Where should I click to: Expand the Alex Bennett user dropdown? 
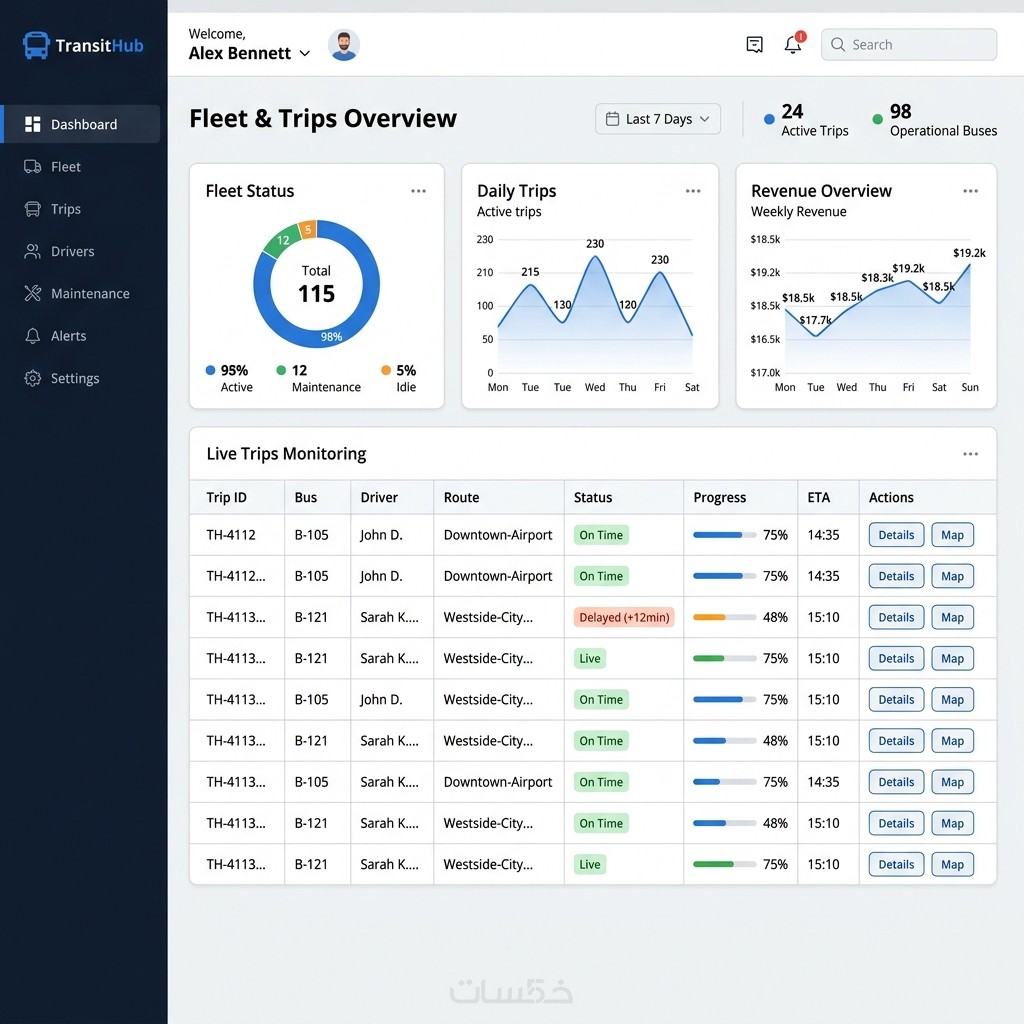[304, 54]
